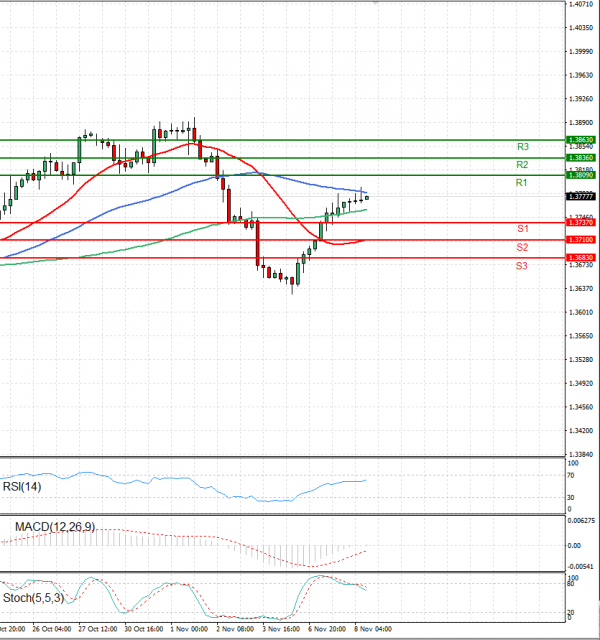Image resolution: width=600 pixels, height=640 pixels.
Task: Click the MACD scale value 0.00
Action: coord(574,546)
